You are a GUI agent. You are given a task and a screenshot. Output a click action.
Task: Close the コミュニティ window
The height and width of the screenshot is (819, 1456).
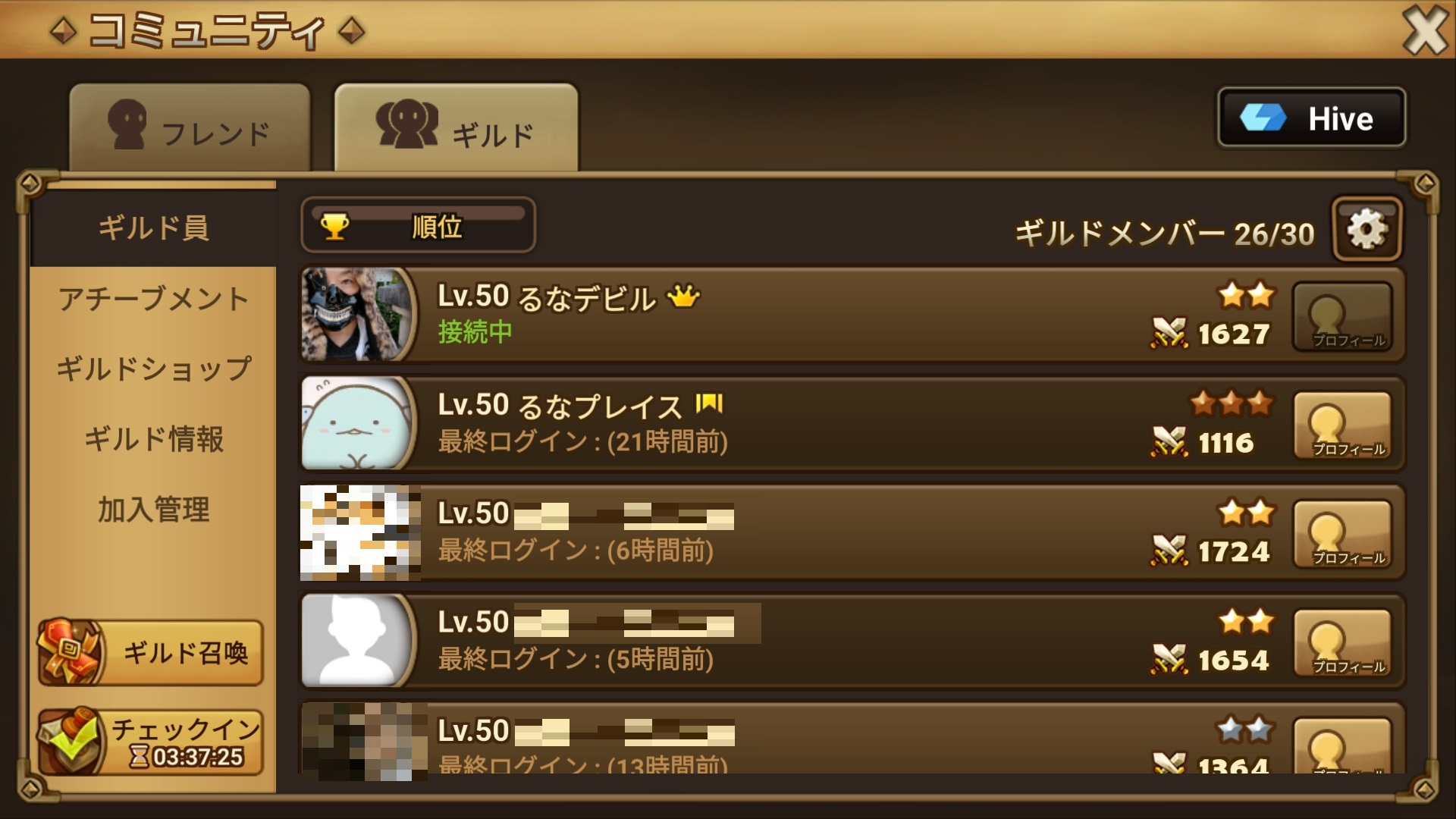(x=1425, y=30)
